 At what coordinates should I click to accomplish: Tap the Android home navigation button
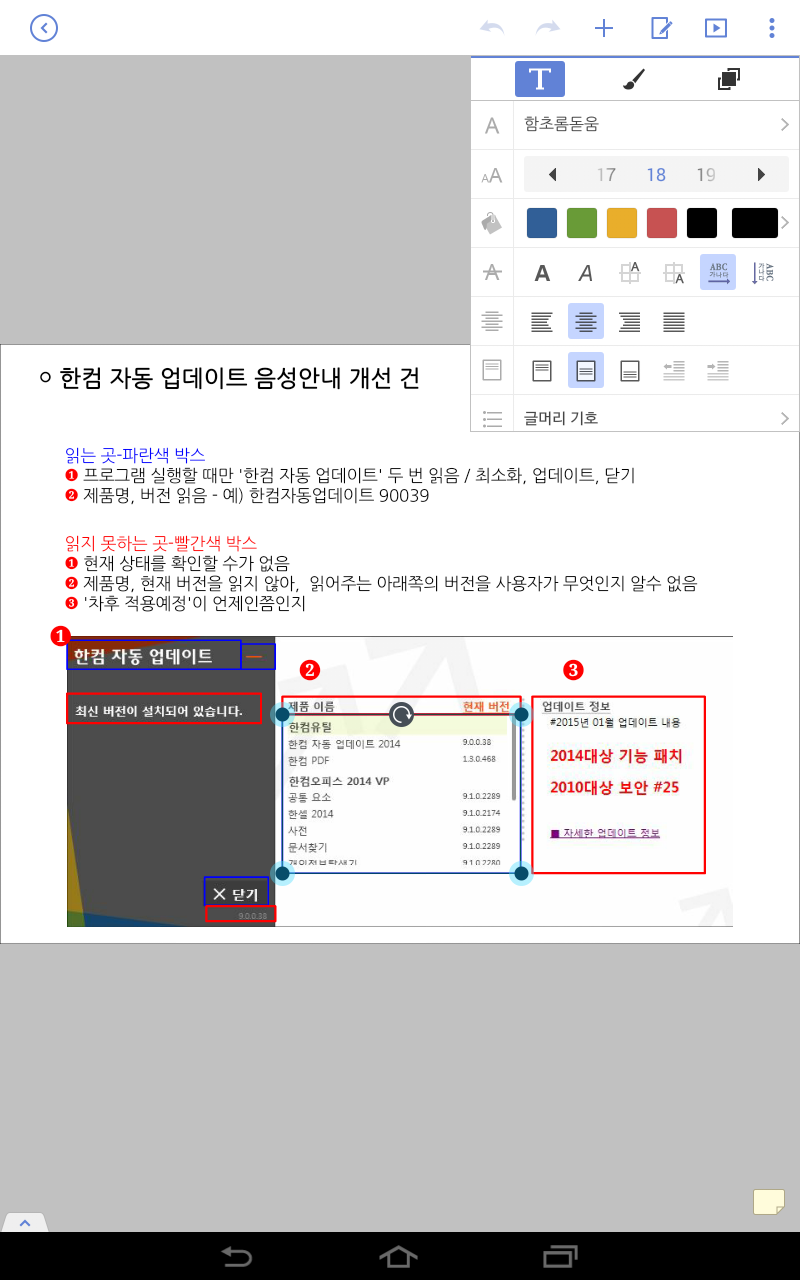coord(398,1256)
